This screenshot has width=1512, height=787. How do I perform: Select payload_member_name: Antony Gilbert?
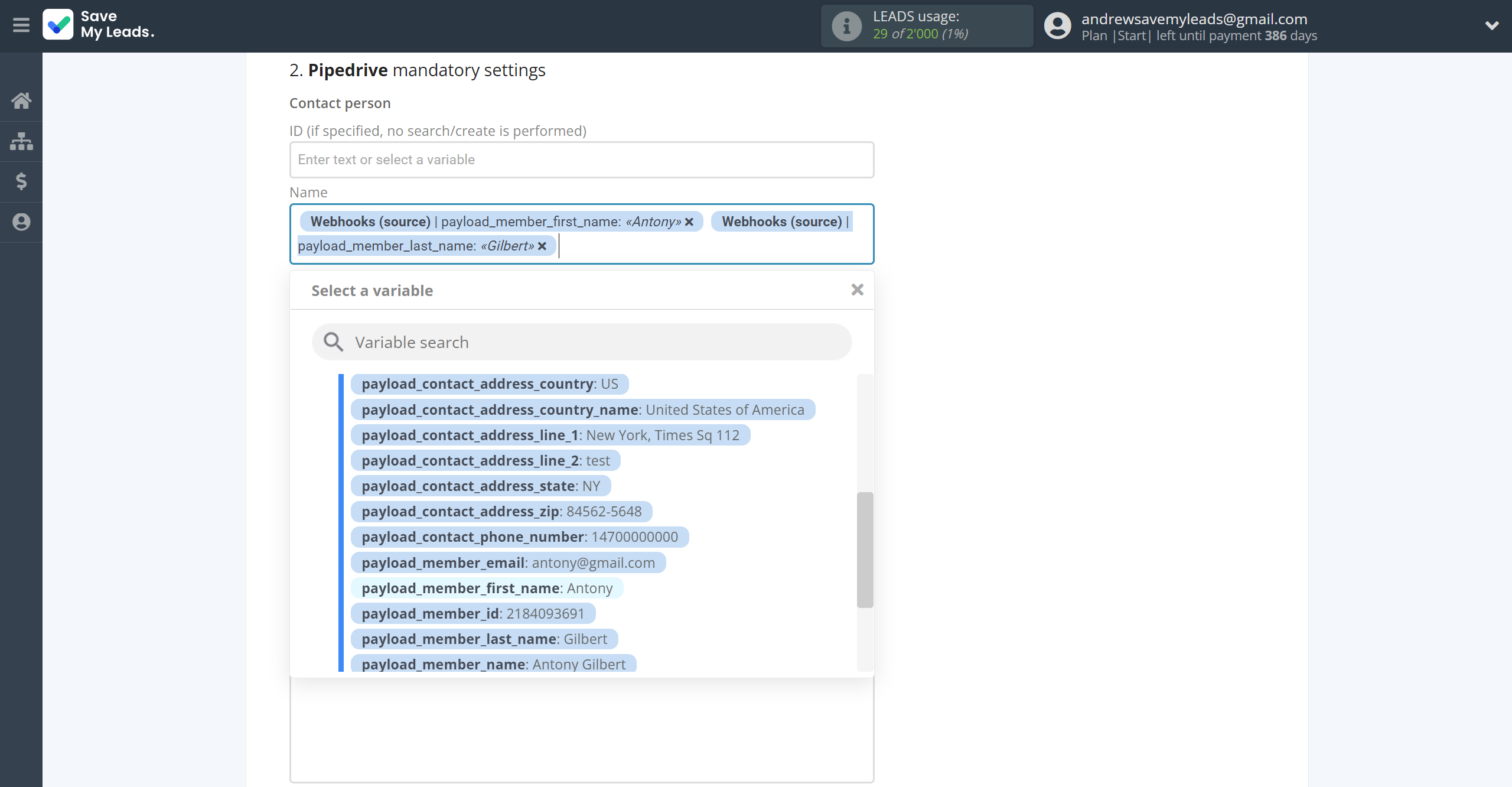click(494, 664)
